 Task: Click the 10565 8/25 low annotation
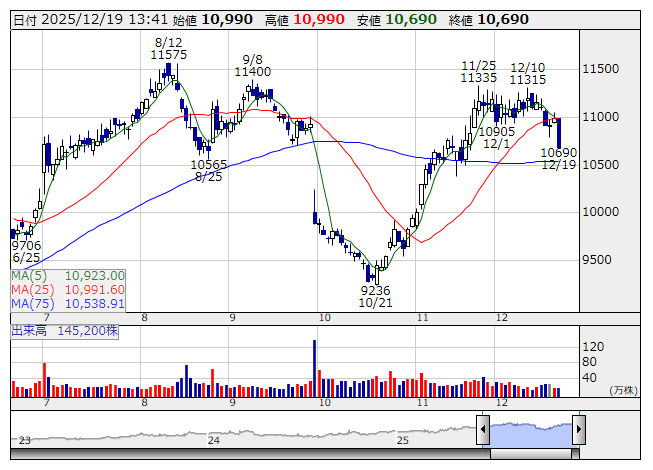(x=209, y=171)
